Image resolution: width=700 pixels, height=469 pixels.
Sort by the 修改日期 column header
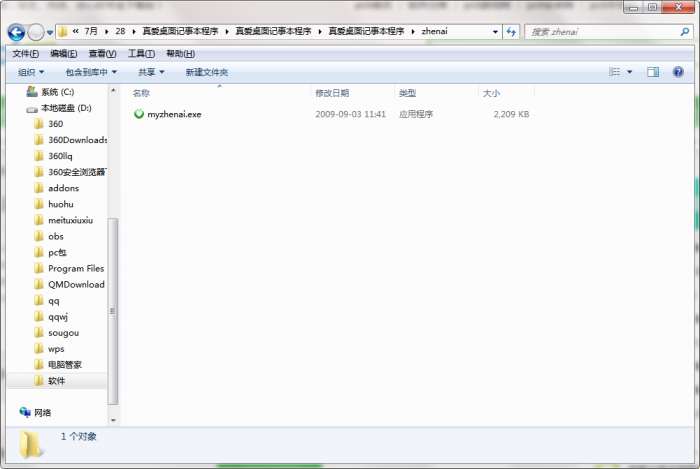pos(332,93)
